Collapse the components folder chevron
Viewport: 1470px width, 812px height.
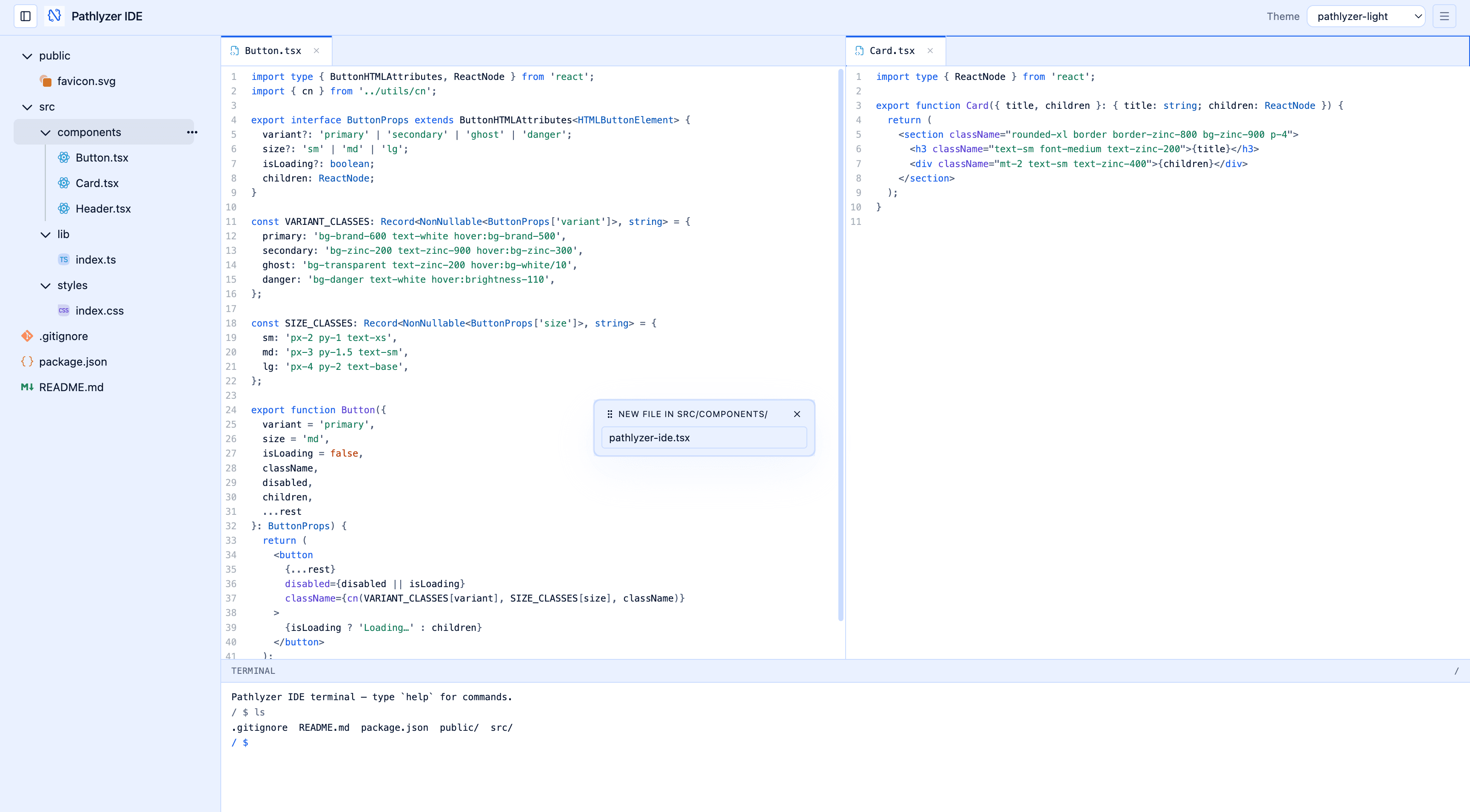pos(45,132)
